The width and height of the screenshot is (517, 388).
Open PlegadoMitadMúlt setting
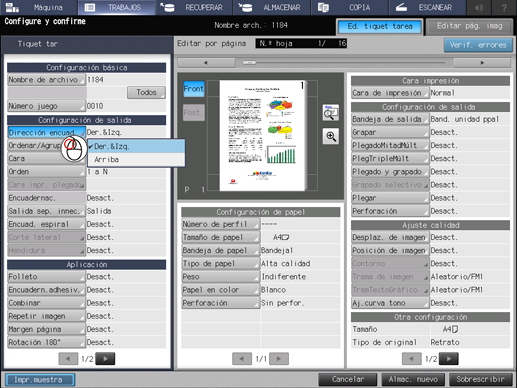coord(390,145)
